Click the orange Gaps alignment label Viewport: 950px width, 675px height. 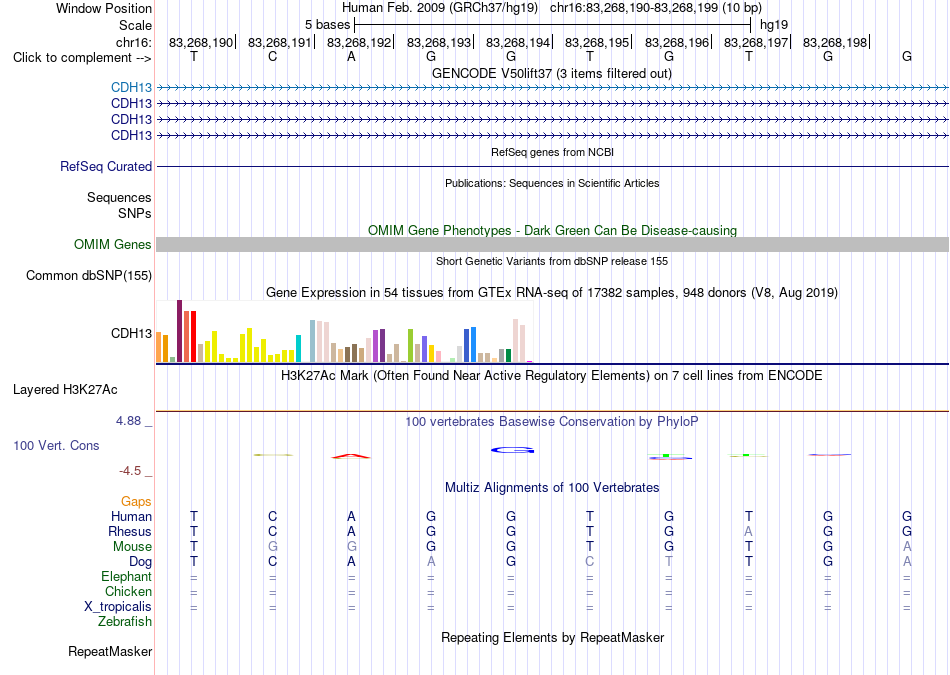click(136, 502)
